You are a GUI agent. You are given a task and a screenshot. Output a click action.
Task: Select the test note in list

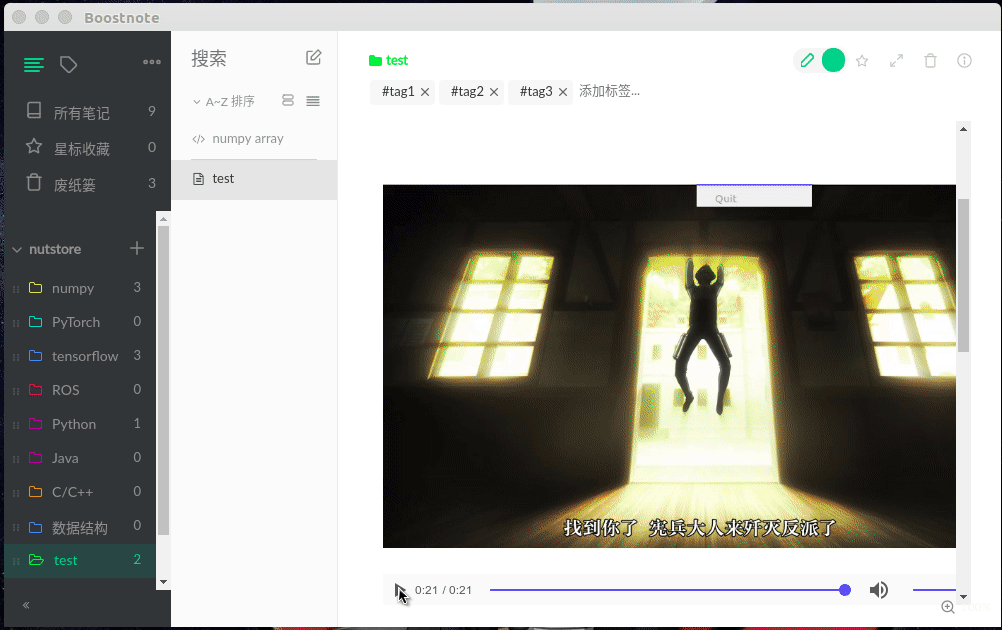point(254,179)
